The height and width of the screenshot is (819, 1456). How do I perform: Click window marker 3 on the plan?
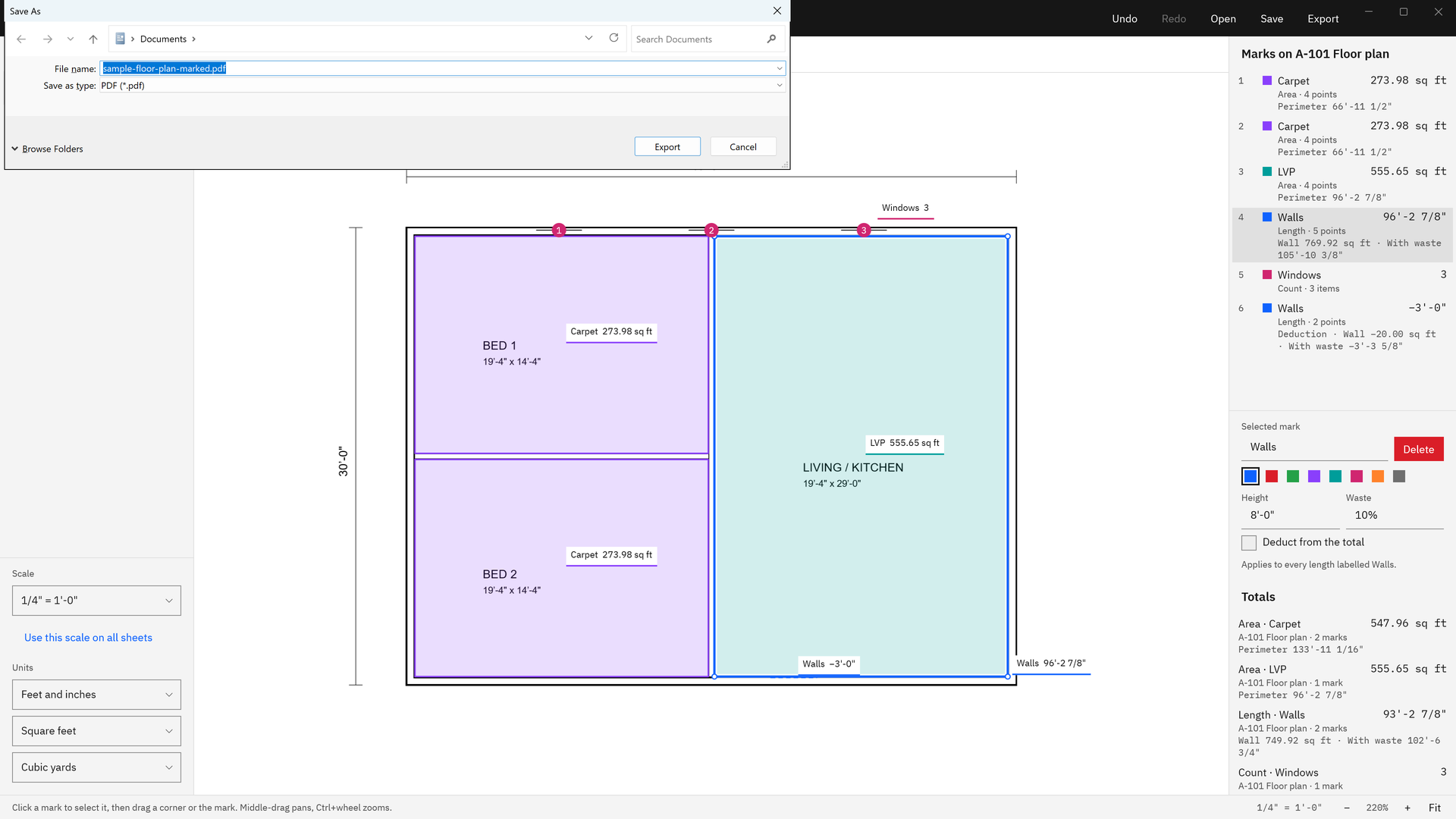pos(864,230)
